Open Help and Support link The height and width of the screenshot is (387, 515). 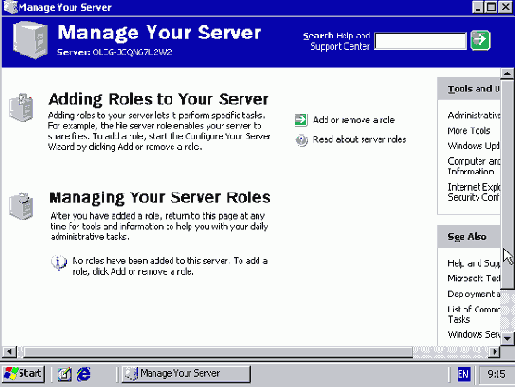(474, 263)
